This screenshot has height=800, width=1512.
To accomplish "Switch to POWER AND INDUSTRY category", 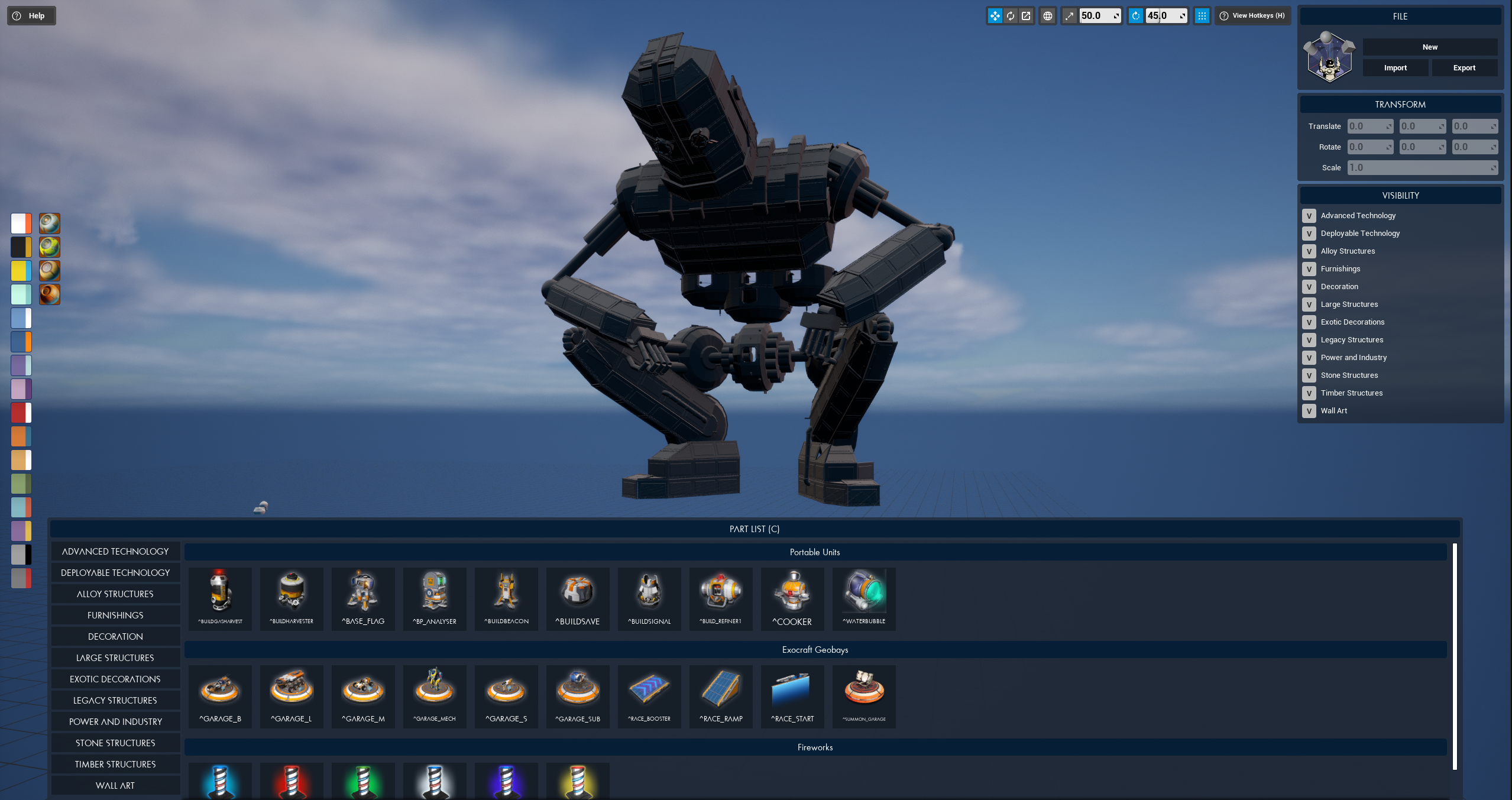I will click(115, 722).
